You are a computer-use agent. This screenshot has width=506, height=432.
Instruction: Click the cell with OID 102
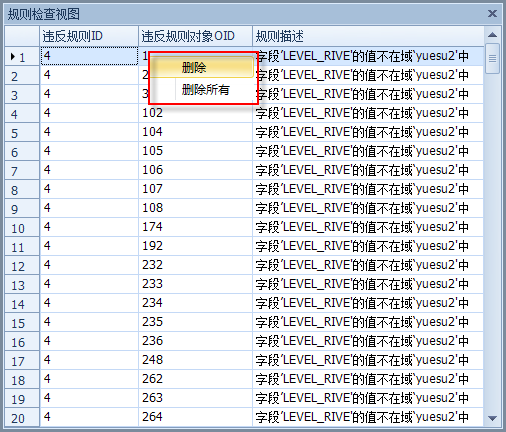(x=195, y=113)
